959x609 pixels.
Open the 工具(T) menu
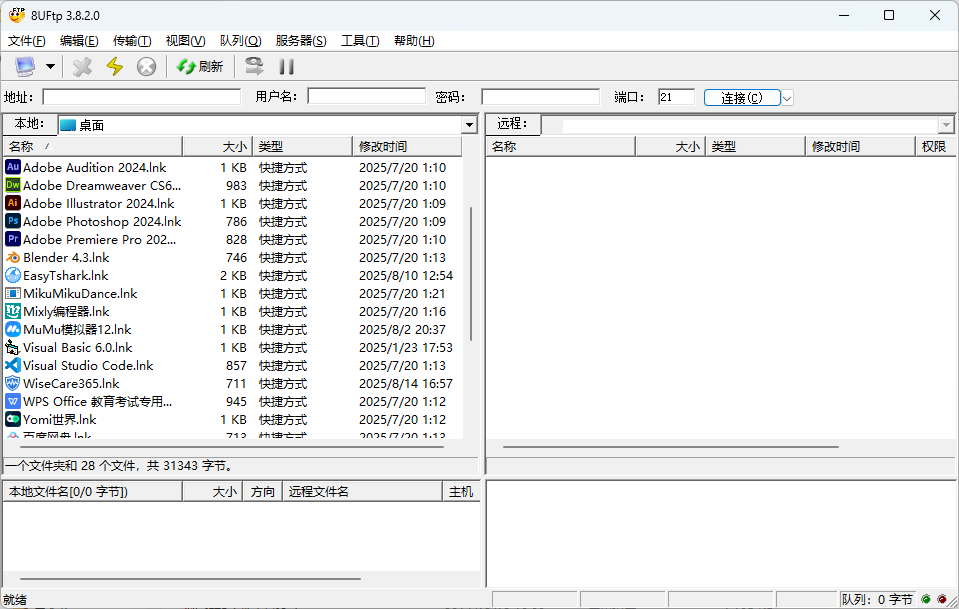pos(360,41)
